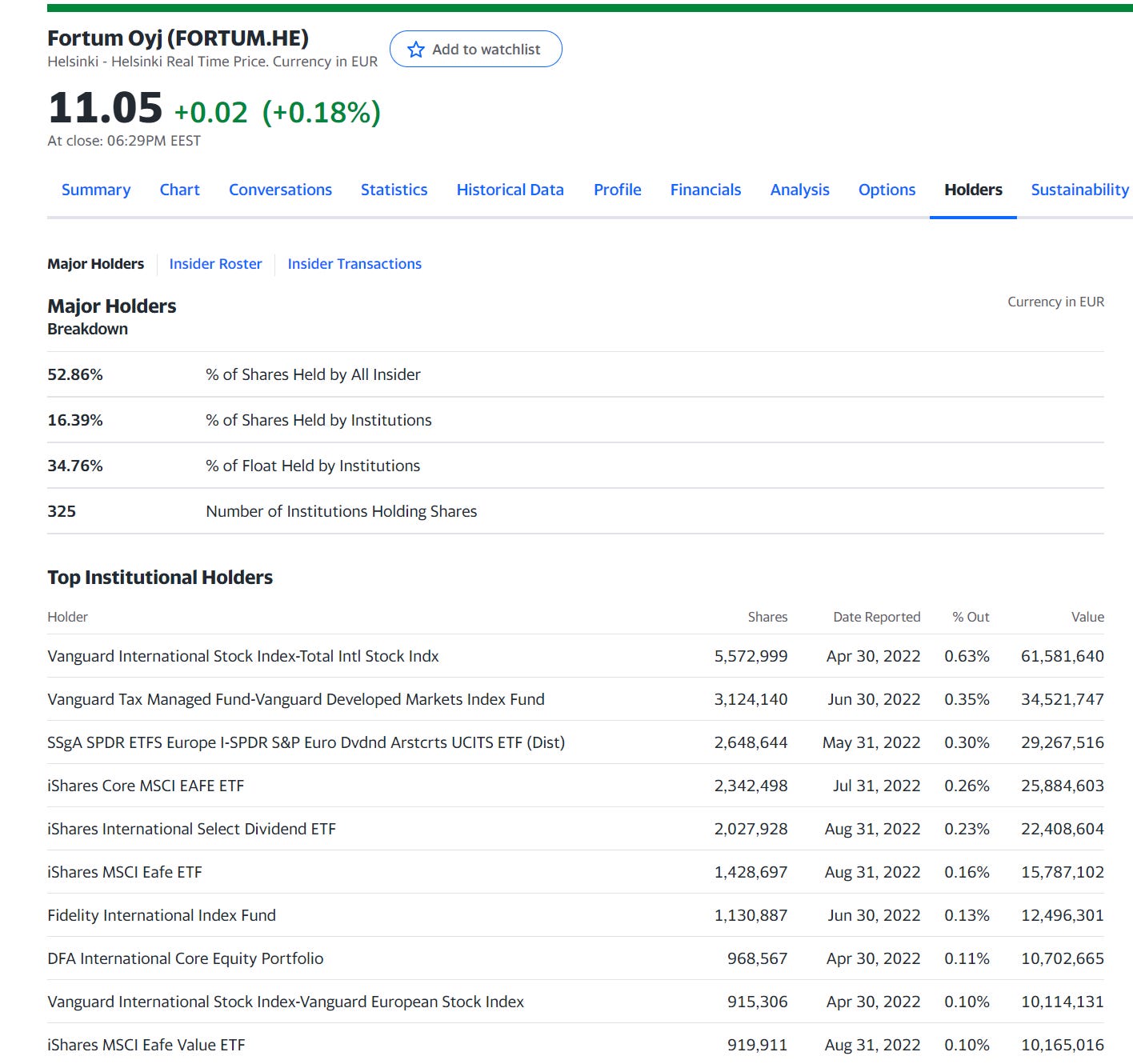
Task: Click the 11.05 stock price
Action: pos(105,108)
